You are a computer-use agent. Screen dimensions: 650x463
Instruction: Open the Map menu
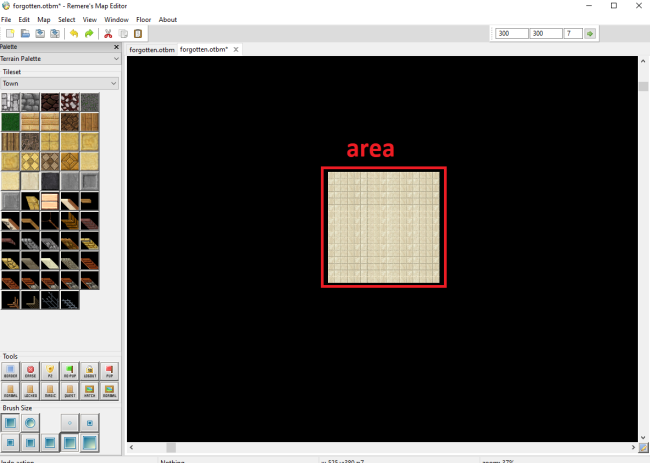pos(43,19)
